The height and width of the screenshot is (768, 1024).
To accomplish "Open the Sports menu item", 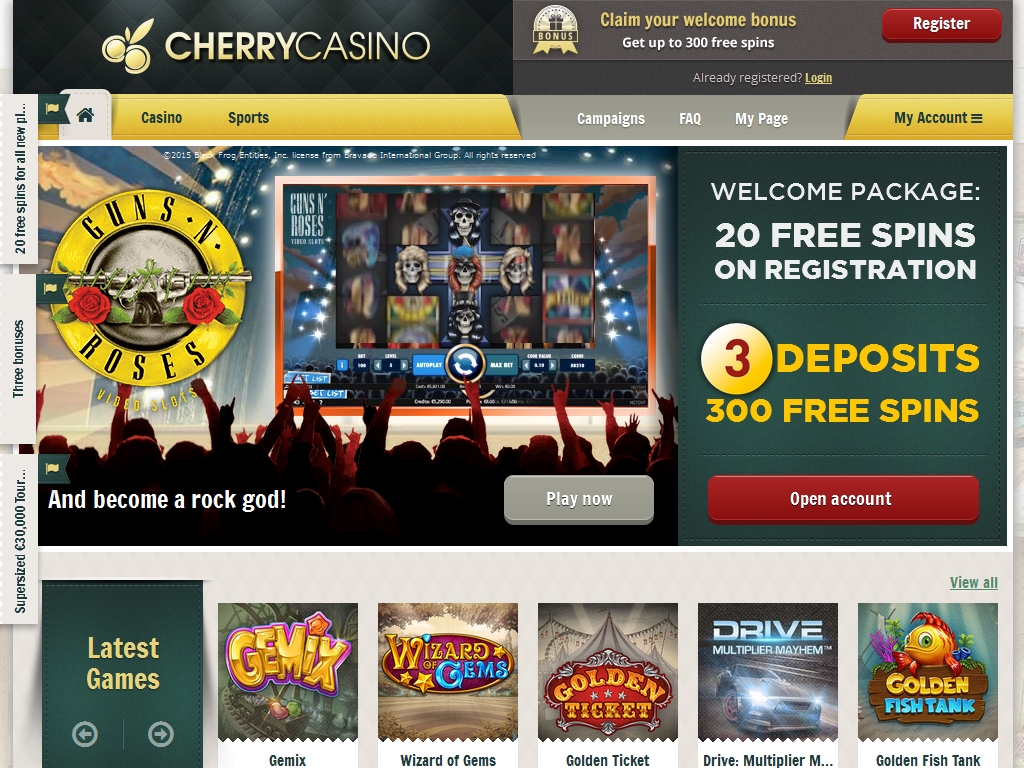I will coord(248,118).
